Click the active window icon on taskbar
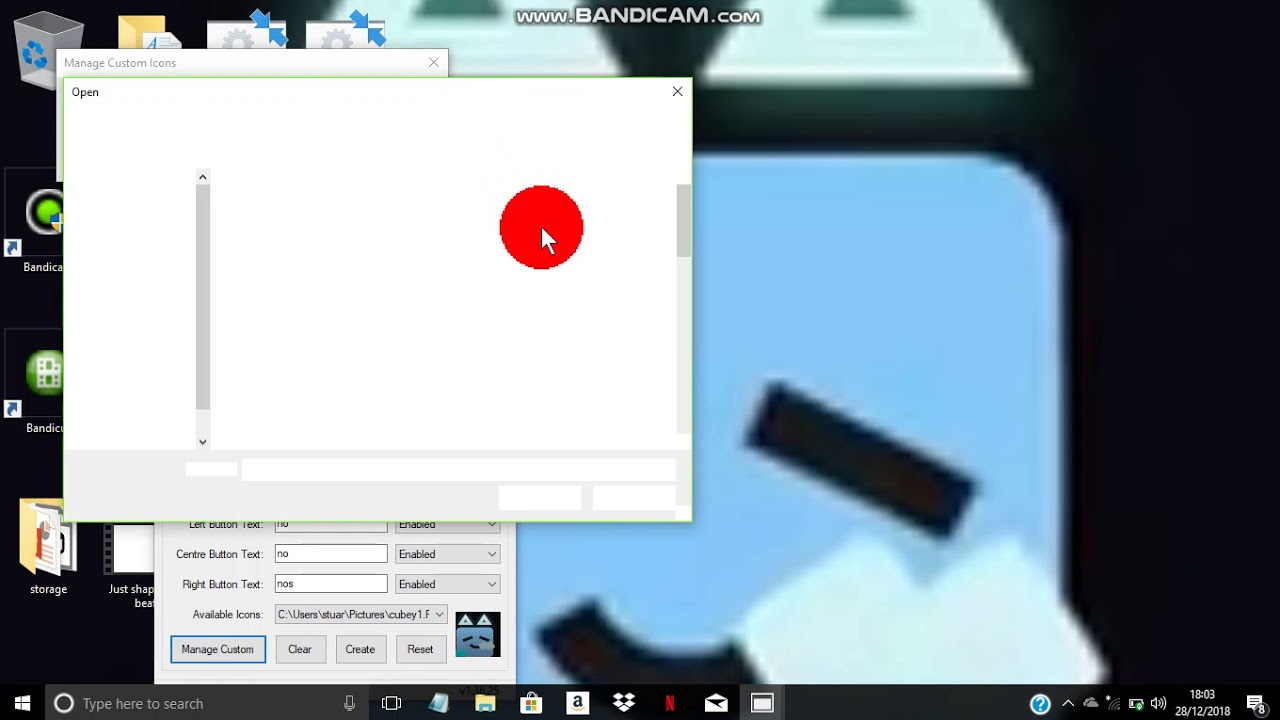The image size is (1280, 720). pyautogui.click(x=762, y=703)
